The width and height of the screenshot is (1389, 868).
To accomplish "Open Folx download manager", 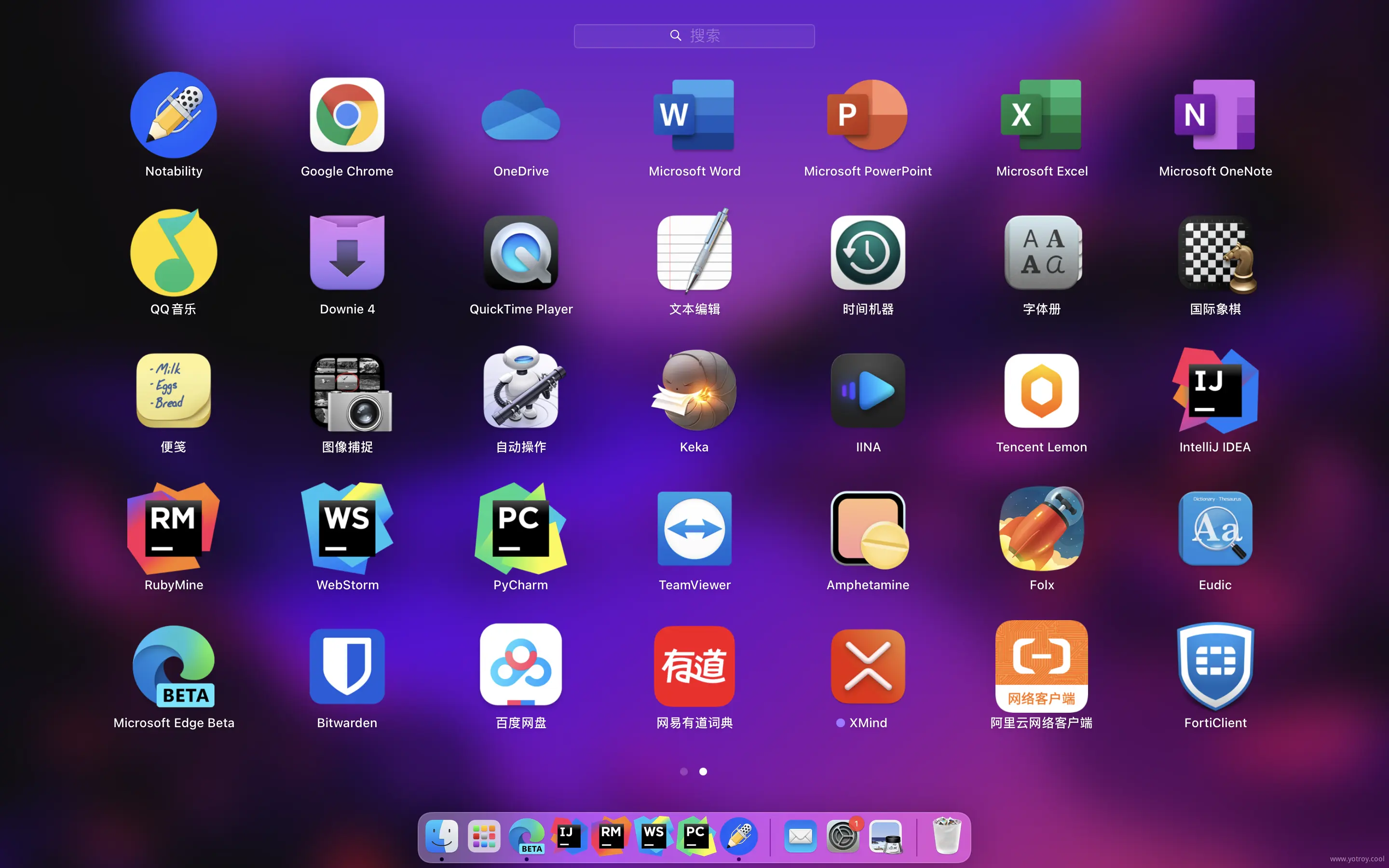I will (x=1042, y=528).
